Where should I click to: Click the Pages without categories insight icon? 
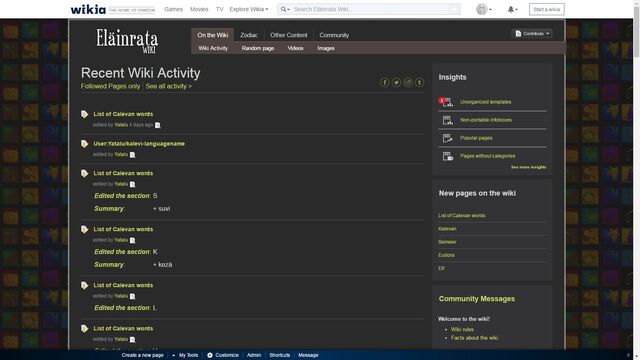point(447,156)
